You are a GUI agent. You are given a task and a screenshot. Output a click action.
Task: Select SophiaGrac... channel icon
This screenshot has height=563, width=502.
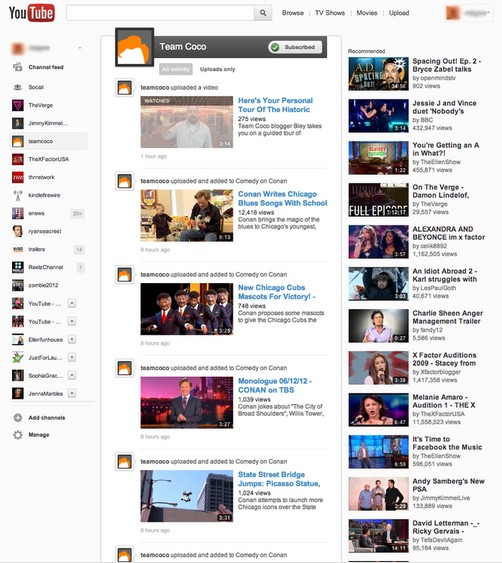click(18, 375)
